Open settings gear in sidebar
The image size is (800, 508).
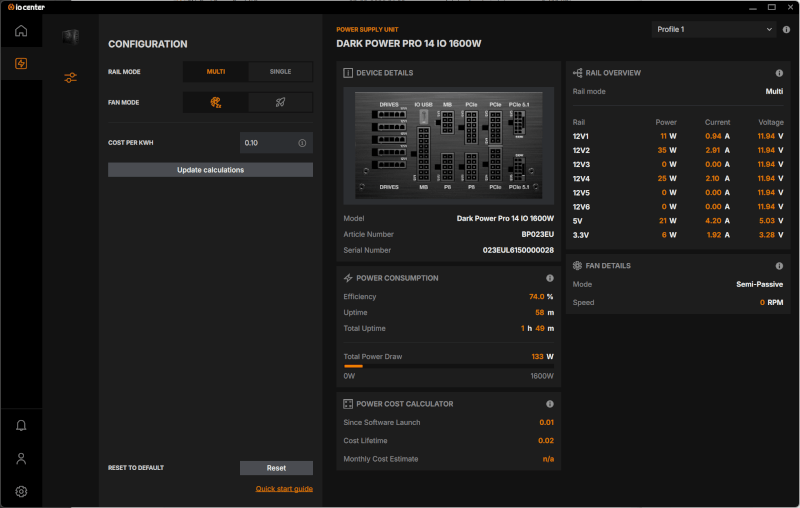point(21,491)
